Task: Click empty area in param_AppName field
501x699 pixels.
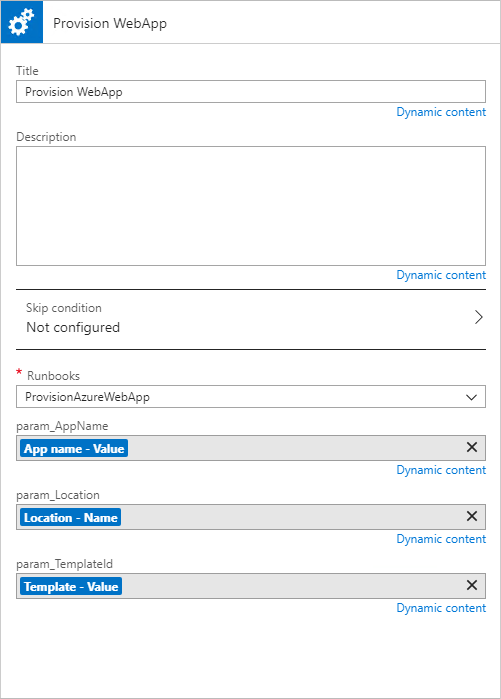Action: [x=294, y=448]
